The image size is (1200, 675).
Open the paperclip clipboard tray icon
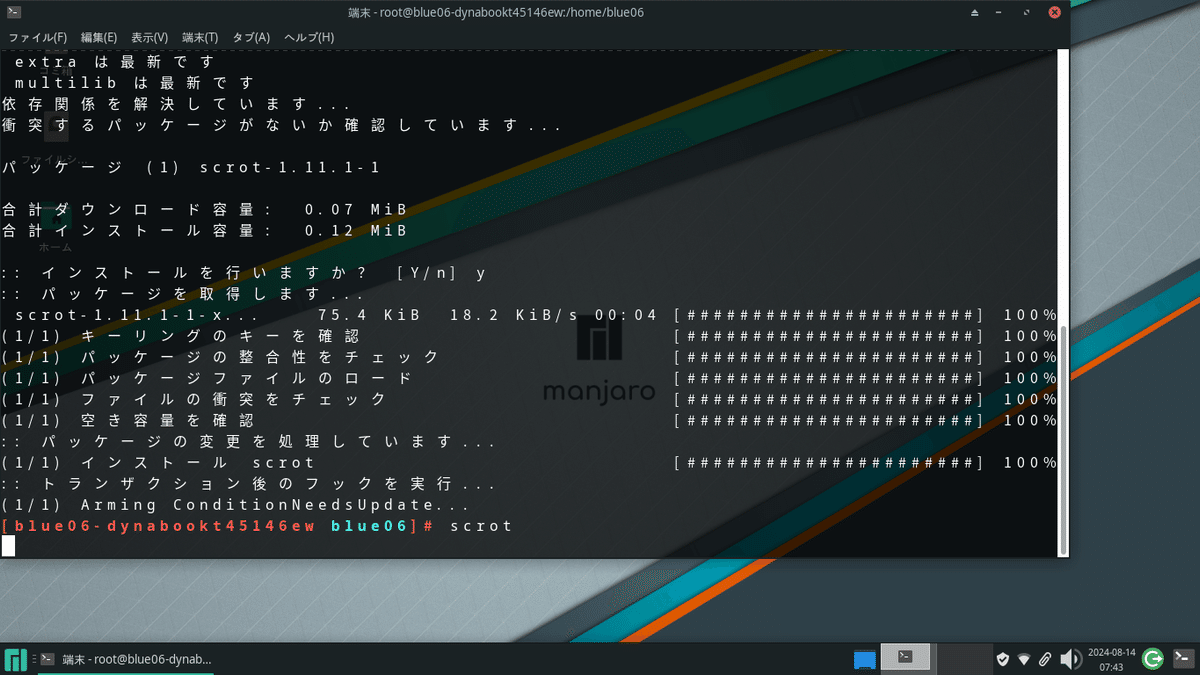click(1046, 659)
